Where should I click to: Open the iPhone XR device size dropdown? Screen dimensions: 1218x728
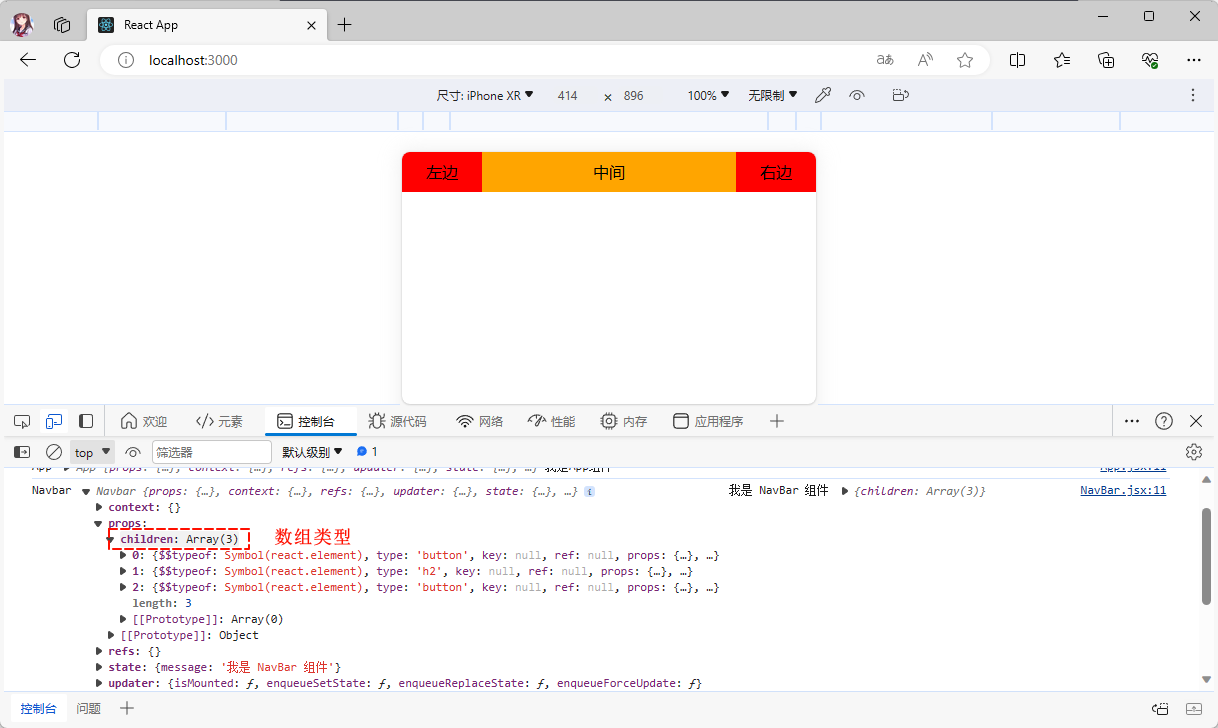pos(485,95)
